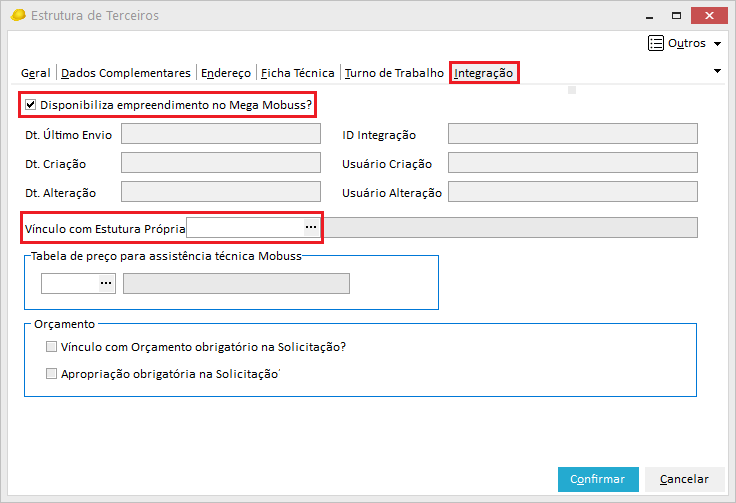Open lookup for Vínculo com Estutura Própria
Viewport: 736px width, 503px height.
pyautogui.click(x=311, y=227)
